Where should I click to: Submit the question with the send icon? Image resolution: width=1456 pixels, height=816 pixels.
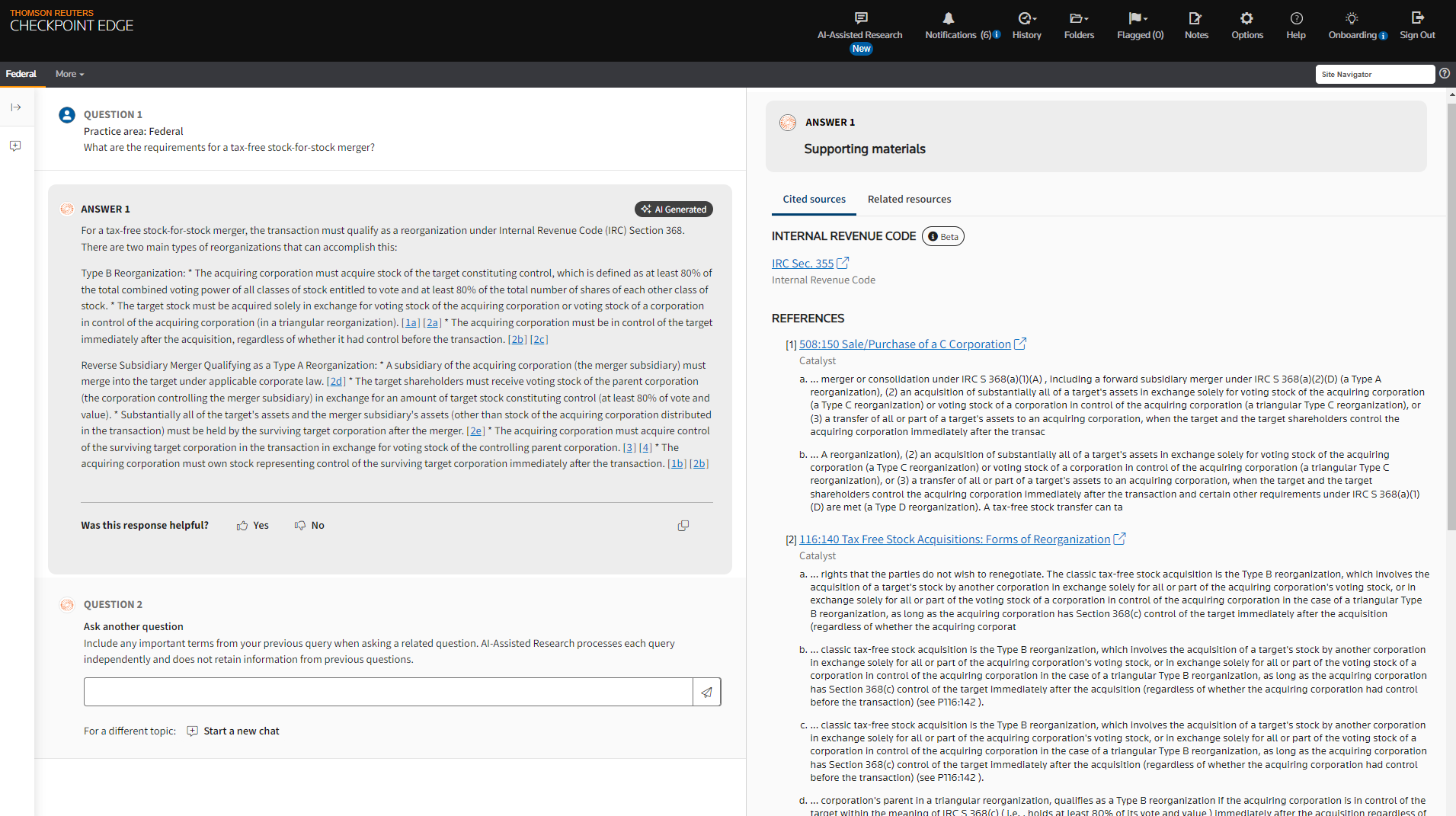(707, 693)
